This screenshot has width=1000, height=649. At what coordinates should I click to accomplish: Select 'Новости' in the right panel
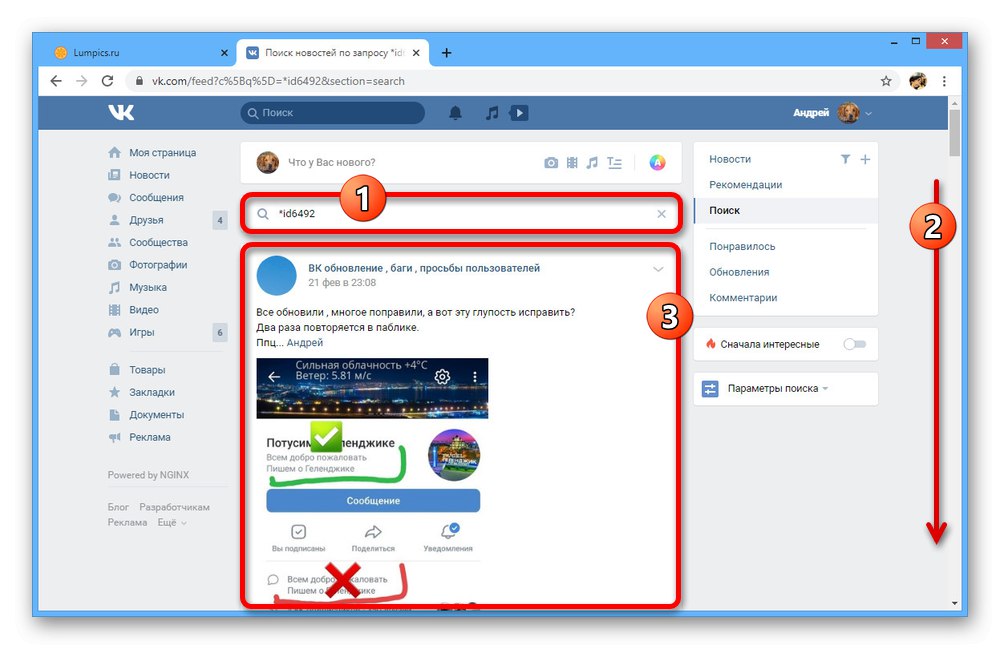[730, 159]
